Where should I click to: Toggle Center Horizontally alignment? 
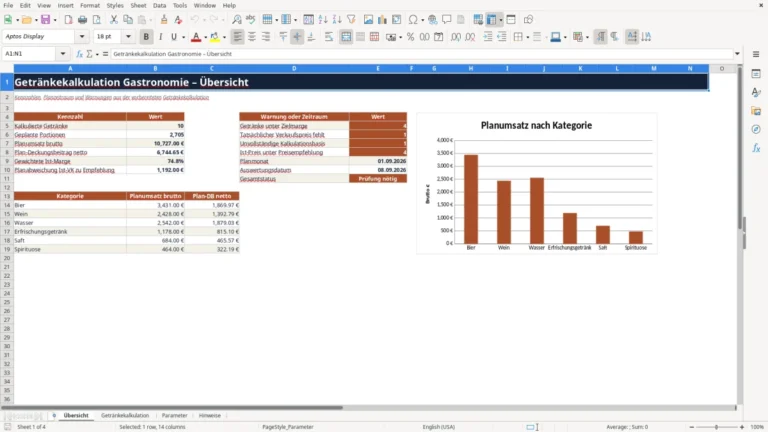point(252,37)
